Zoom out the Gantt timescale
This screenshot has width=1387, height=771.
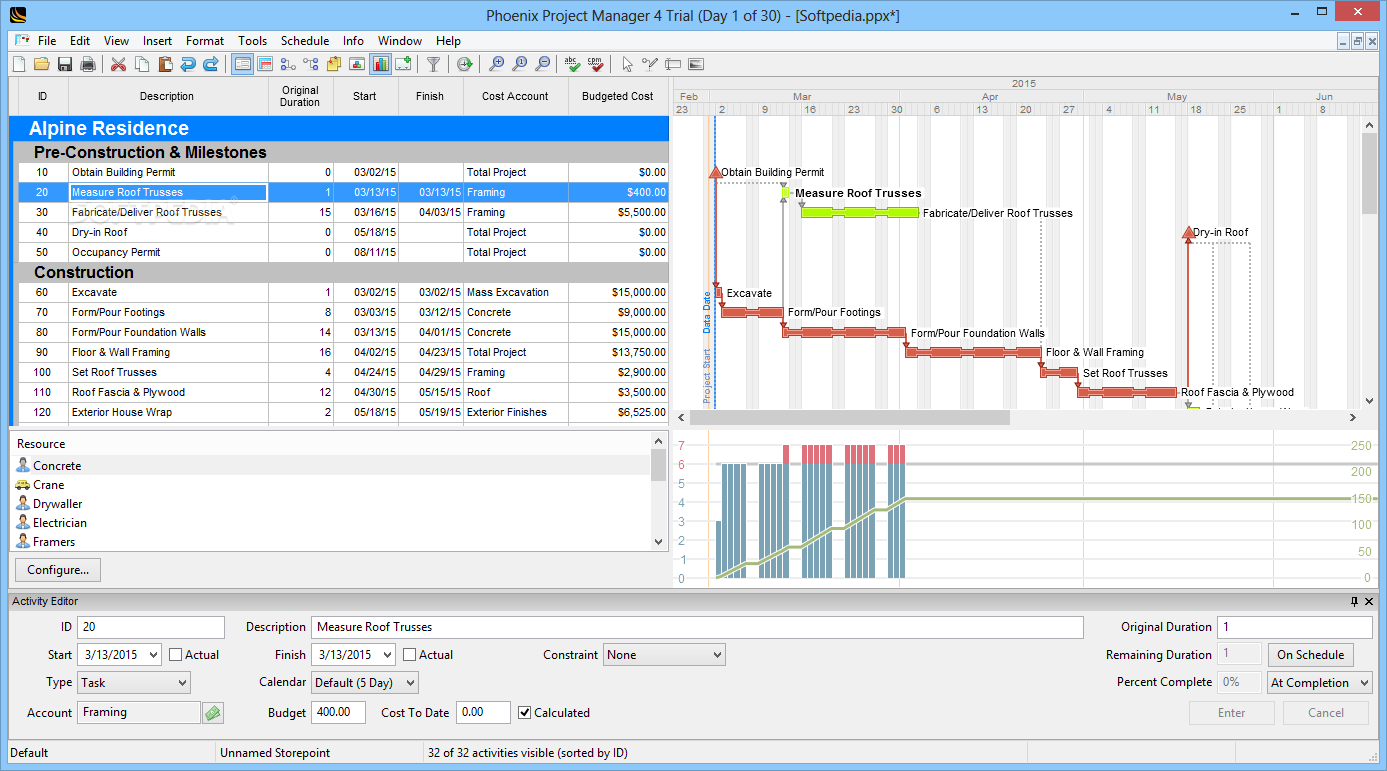(x=543, y=64)
